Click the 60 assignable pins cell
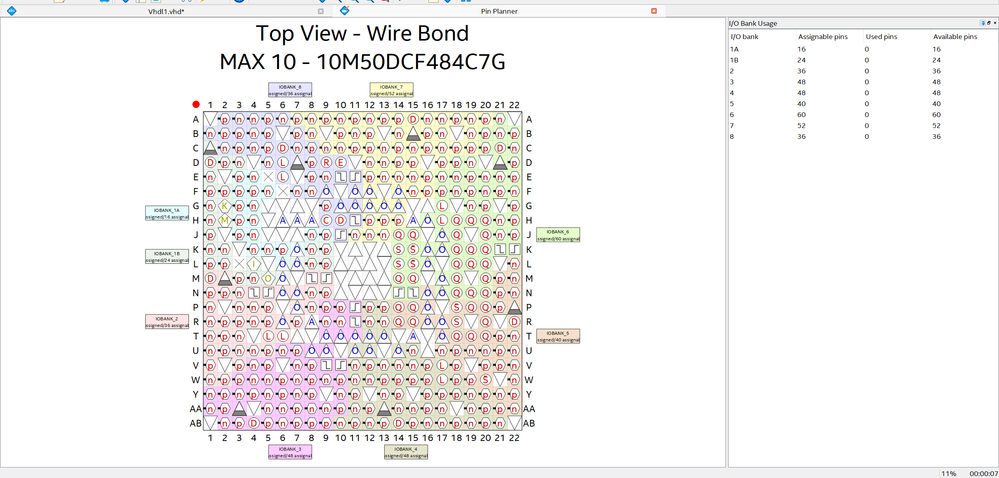 pos(801,114)
